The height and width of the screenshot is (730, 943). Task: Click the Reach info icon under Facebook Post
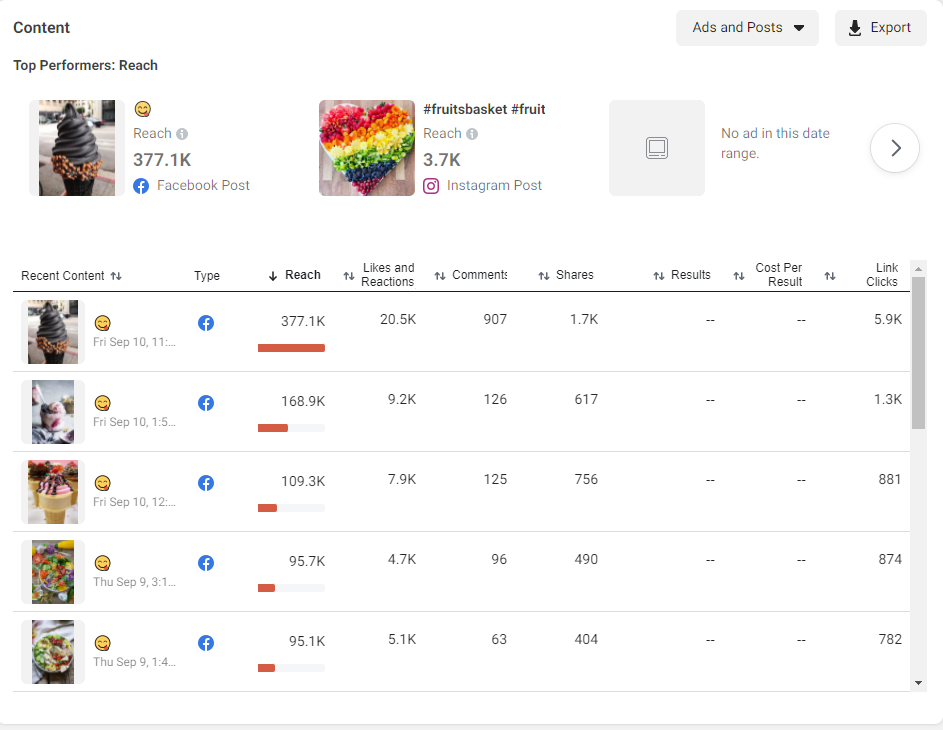tap(182, 134)
